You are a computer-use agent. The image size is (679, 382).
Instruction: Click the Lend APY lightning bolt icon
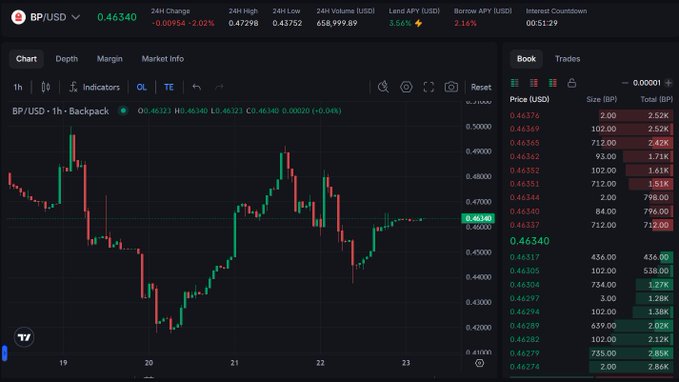418,23
